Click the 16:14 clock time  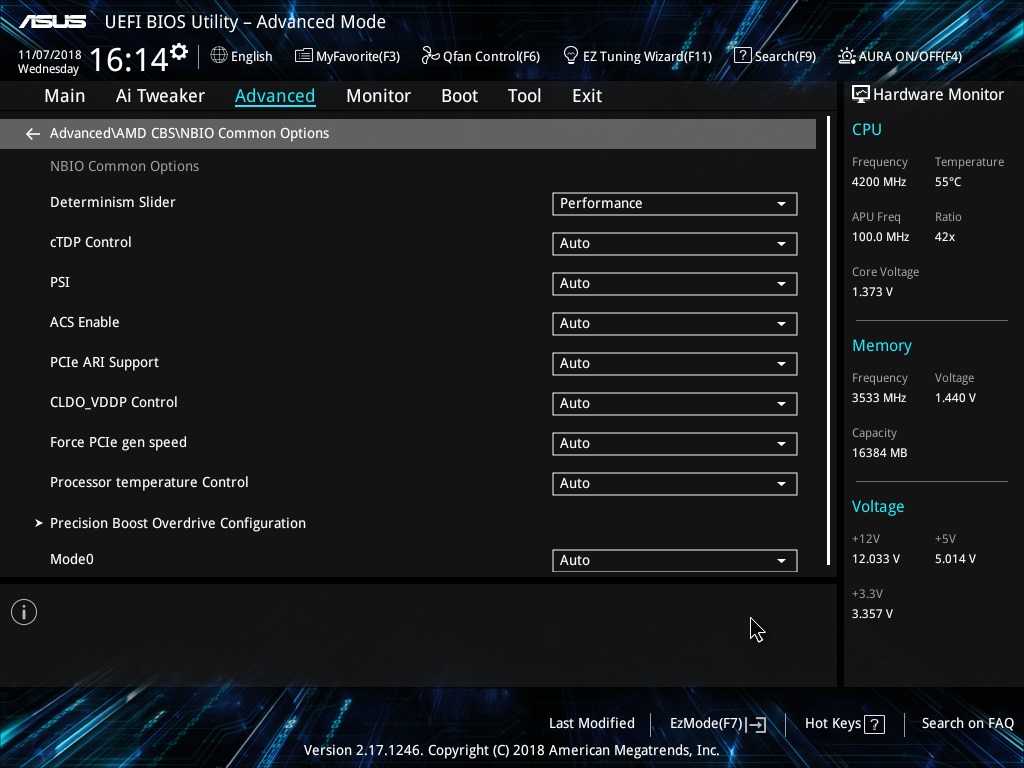click(129, 59)
